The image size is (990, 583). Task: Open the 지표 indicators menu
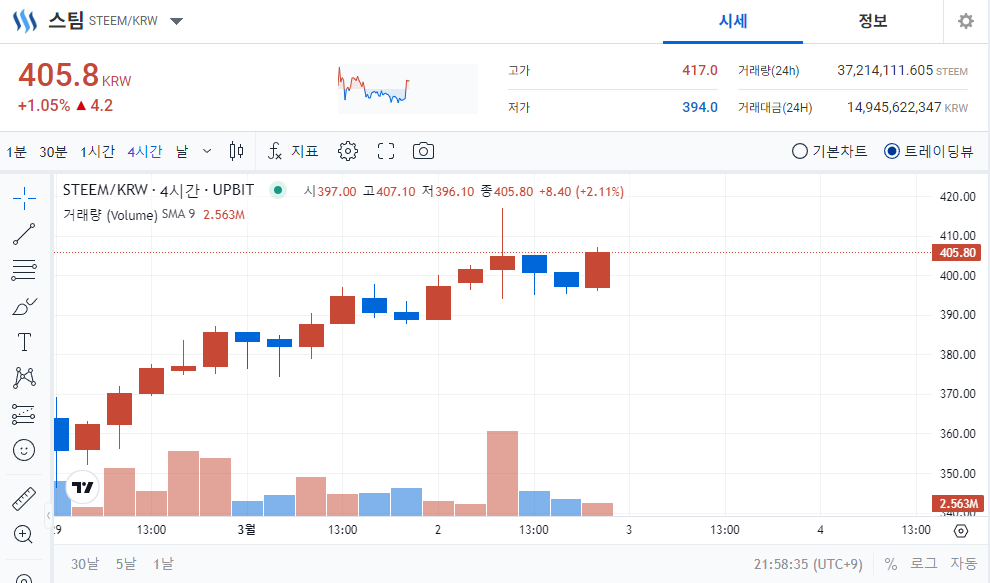point(293,152)
